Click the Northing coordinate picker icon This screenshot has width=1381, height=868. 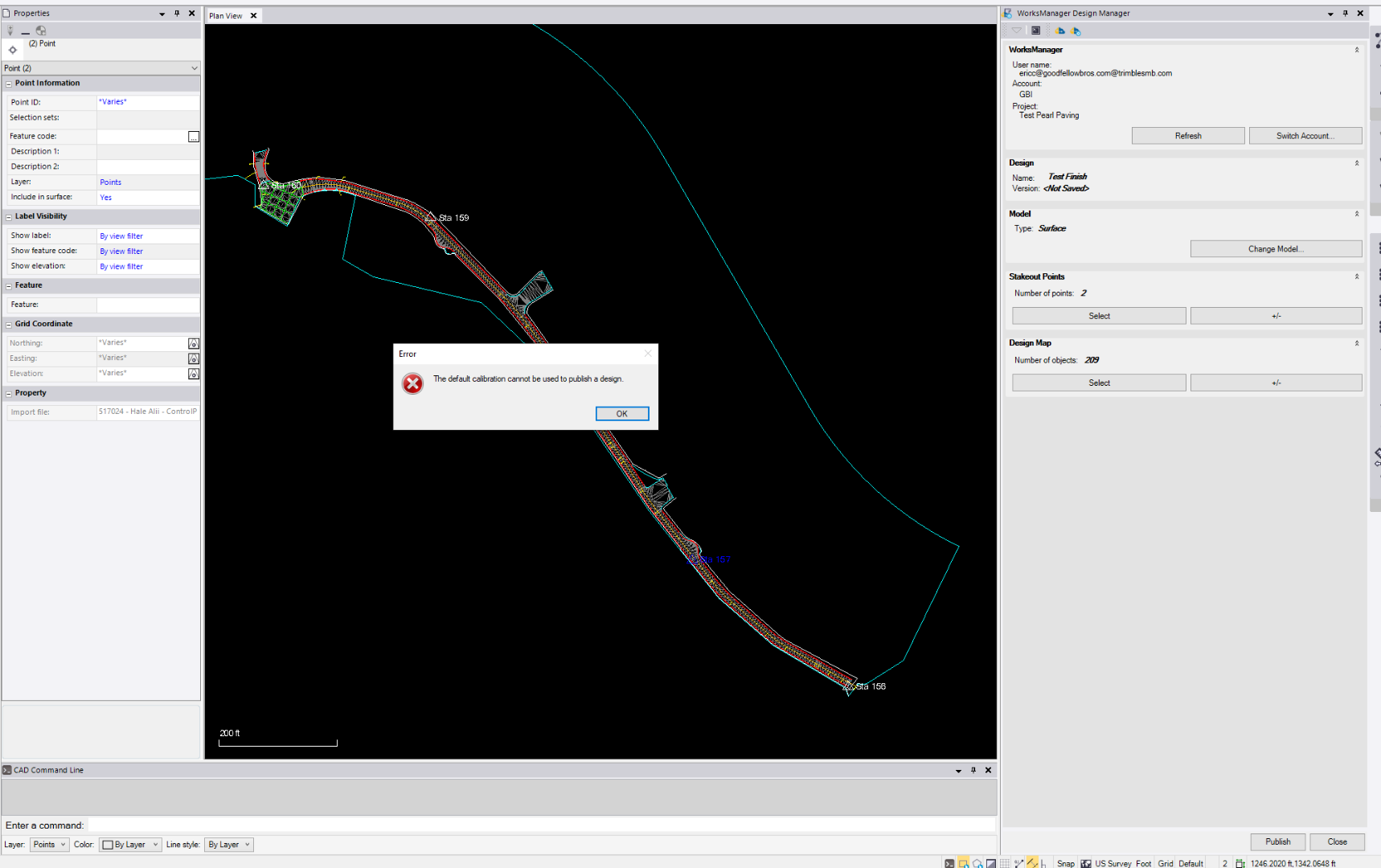point(193,343)
